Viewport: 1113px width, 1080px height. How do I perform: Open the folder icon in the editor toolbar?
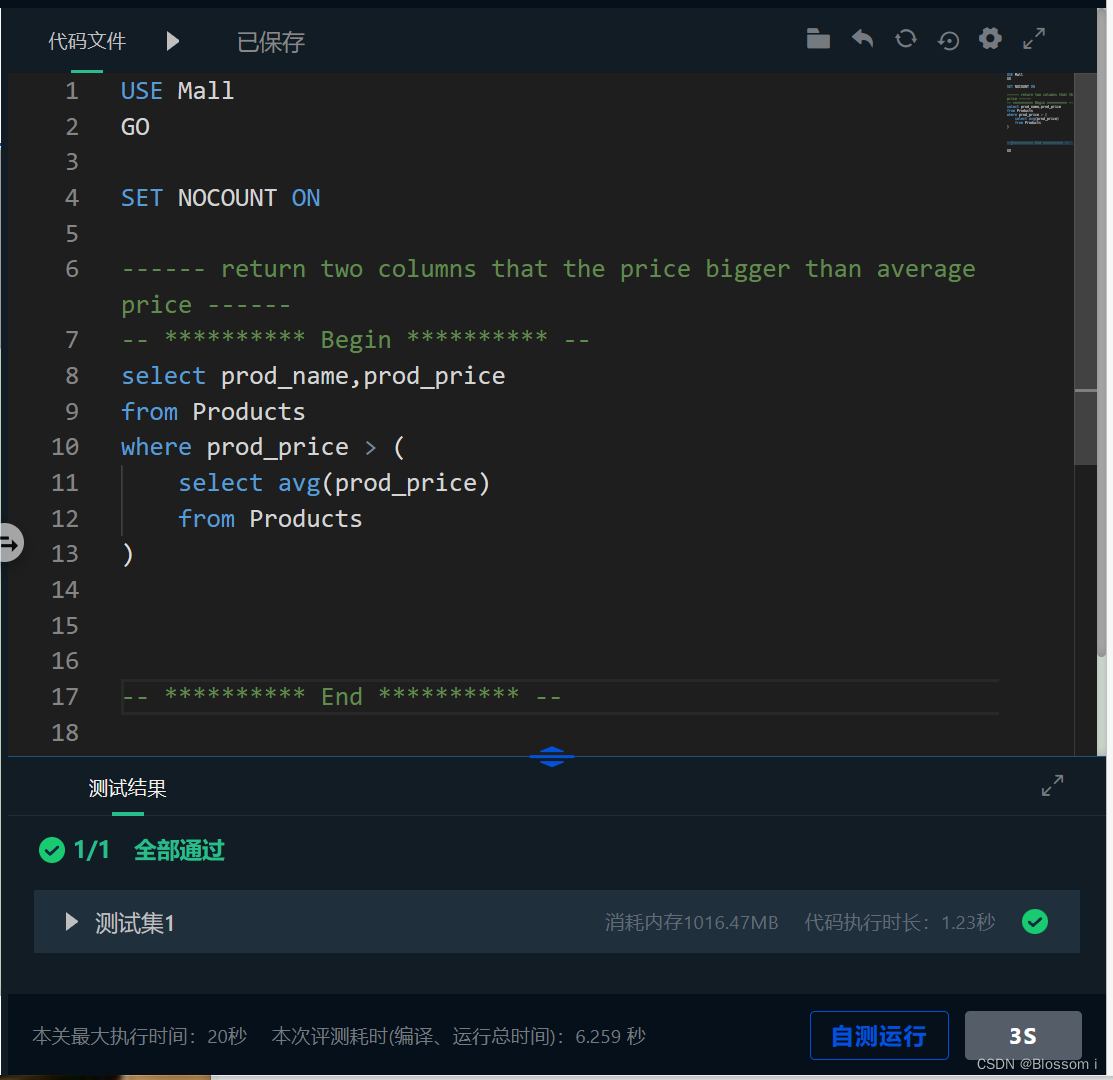pyautogui.click(x=818, y=39)
